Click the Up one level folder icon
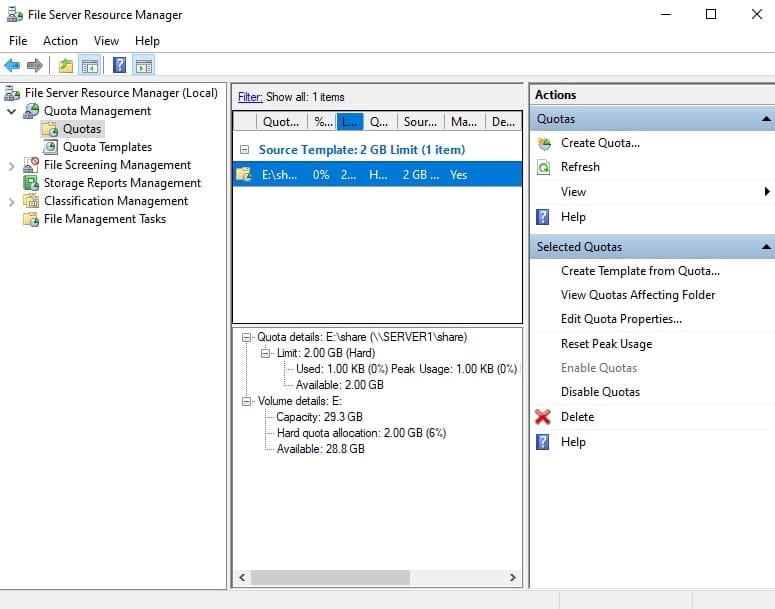This screenshot has width=775, height=609. (x=66, y=65)
